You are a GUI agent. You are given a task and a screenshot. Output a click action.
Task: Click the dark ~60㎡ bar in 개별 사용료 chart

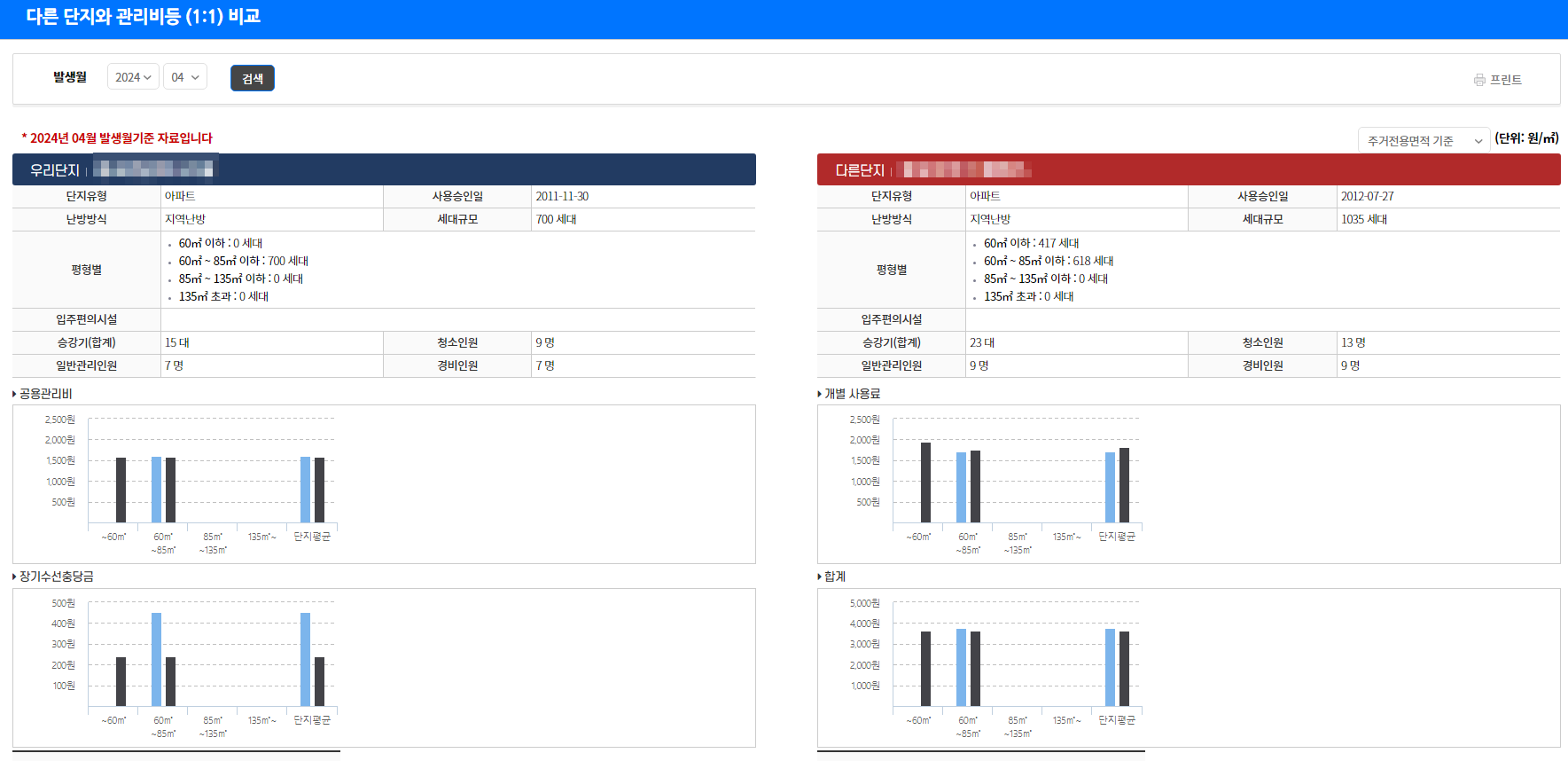925,482
